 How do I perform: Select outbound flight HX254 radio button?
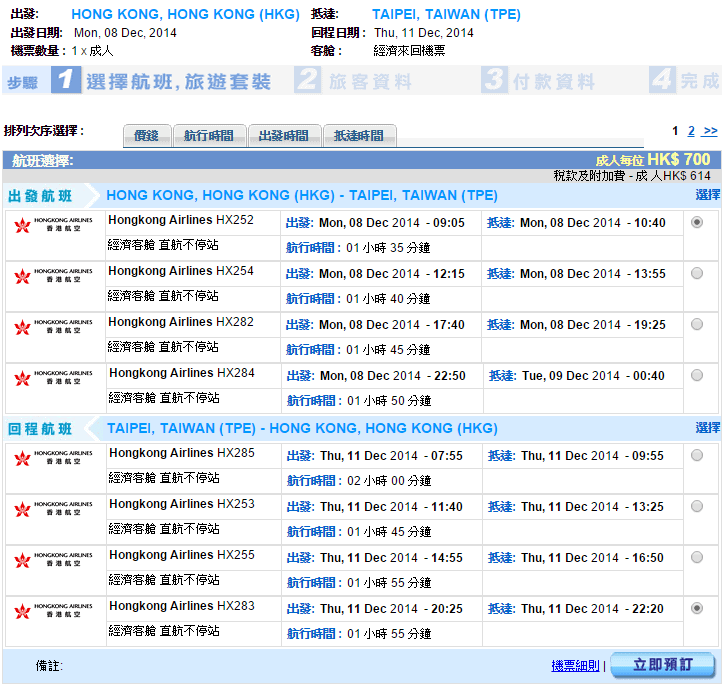(697, 273)
